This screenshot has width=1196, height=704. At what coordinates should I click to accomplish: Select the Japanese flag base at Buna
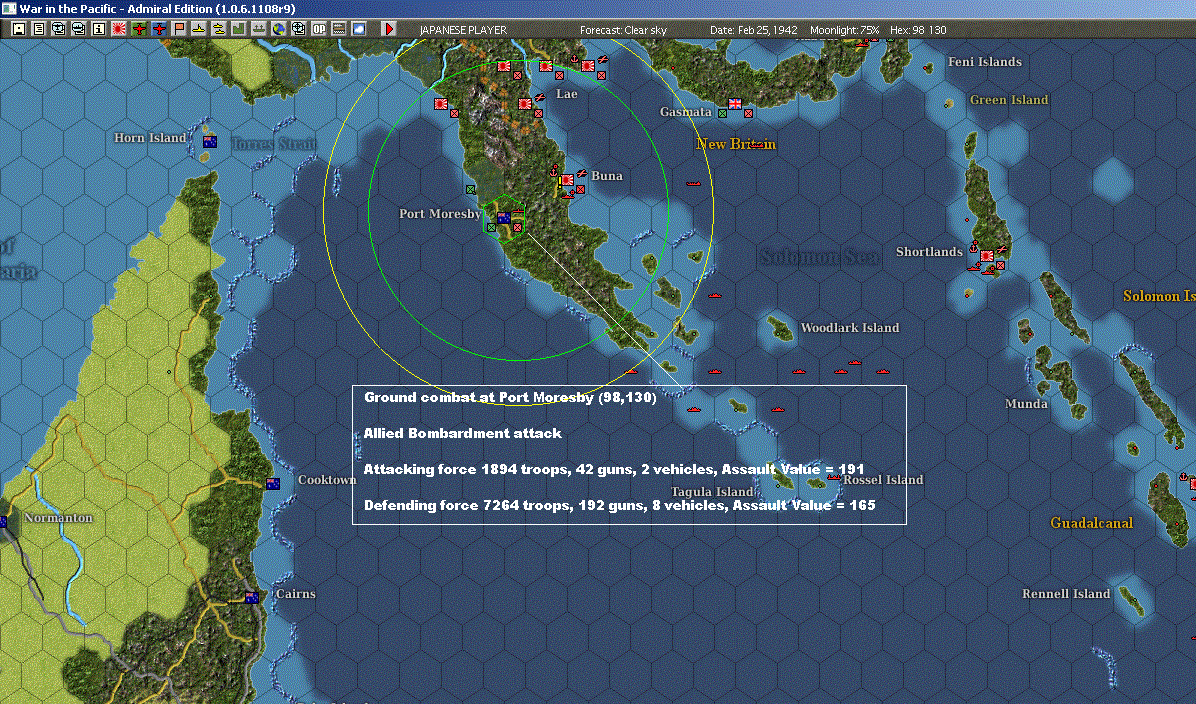tap(568, 181)
